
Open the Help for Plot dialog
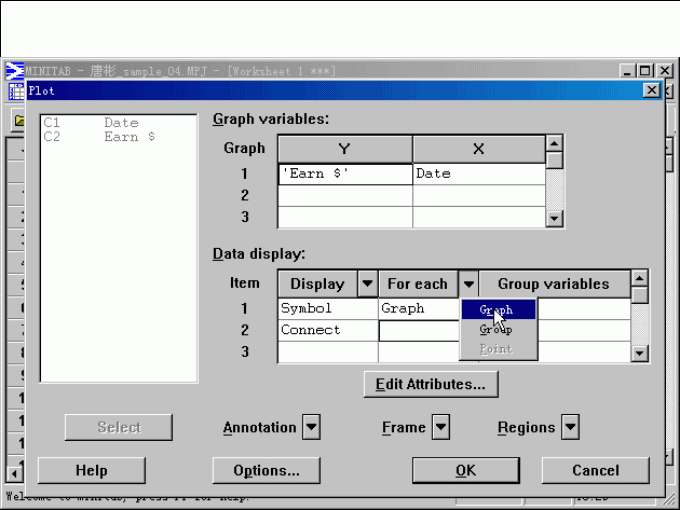pyautogui.click(x=91, y=470)
